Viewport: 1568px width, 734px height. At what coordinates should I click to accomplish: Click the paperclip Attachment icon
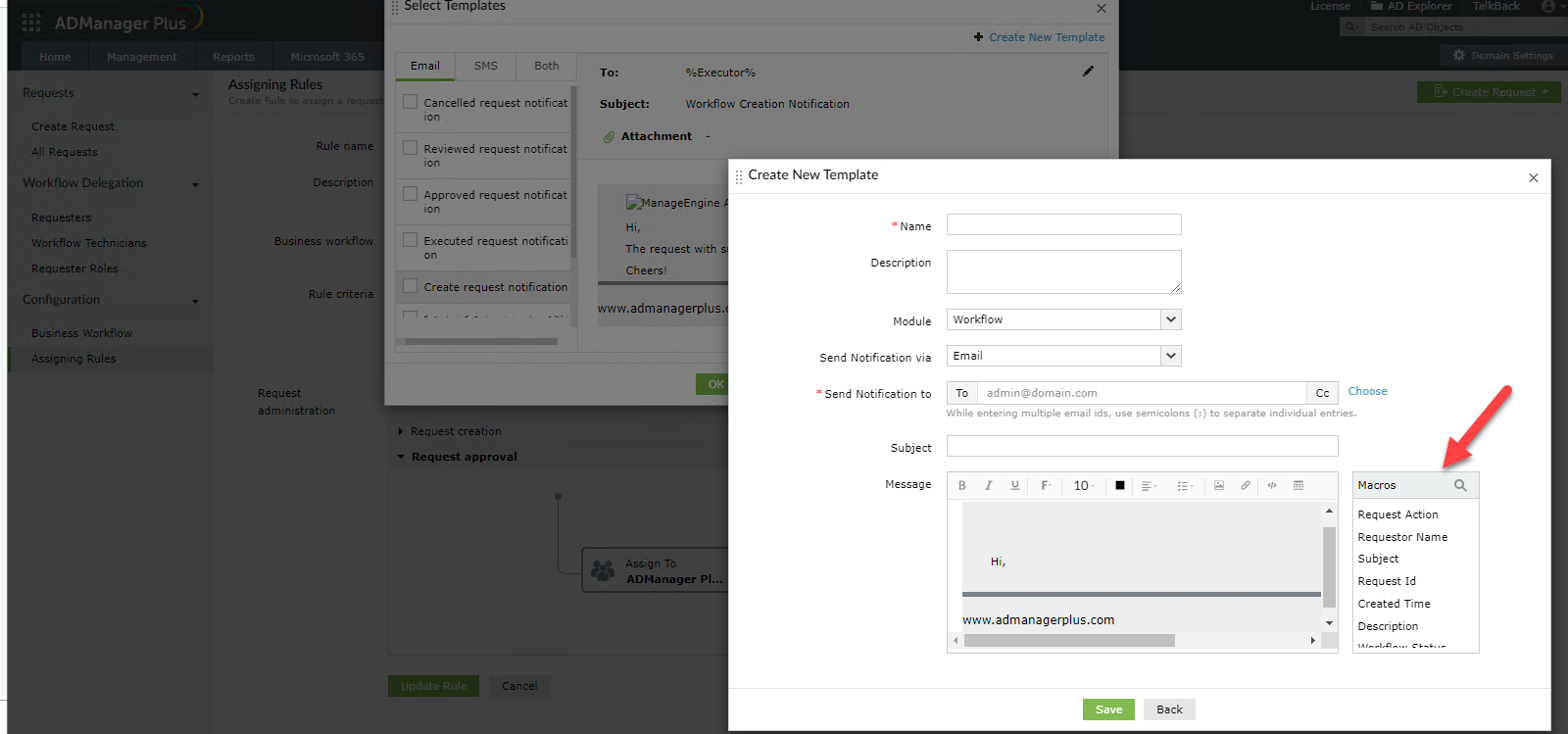(609, 137)
